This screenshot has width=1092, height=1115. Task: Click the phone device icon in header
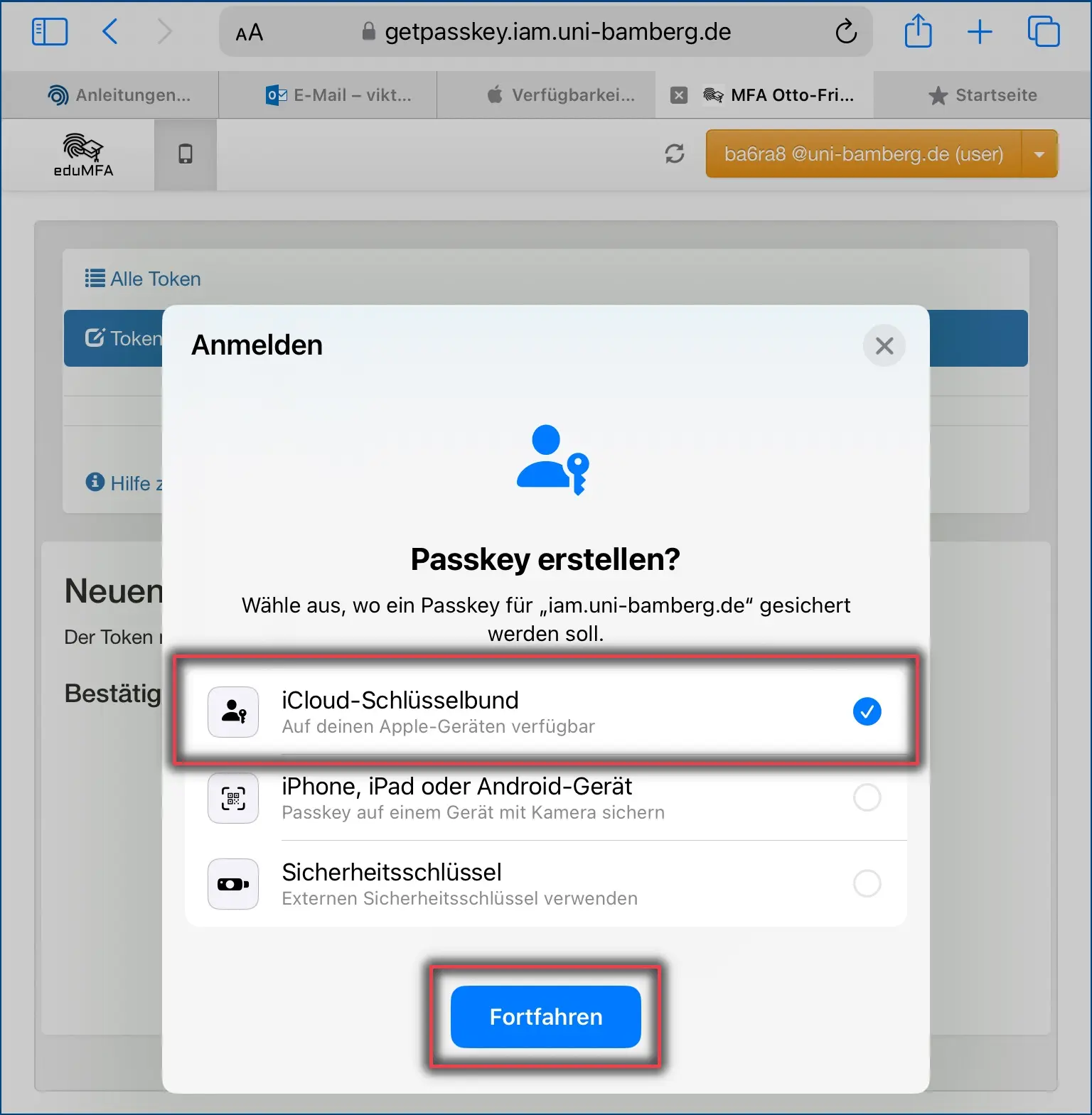tap(186, 154)
